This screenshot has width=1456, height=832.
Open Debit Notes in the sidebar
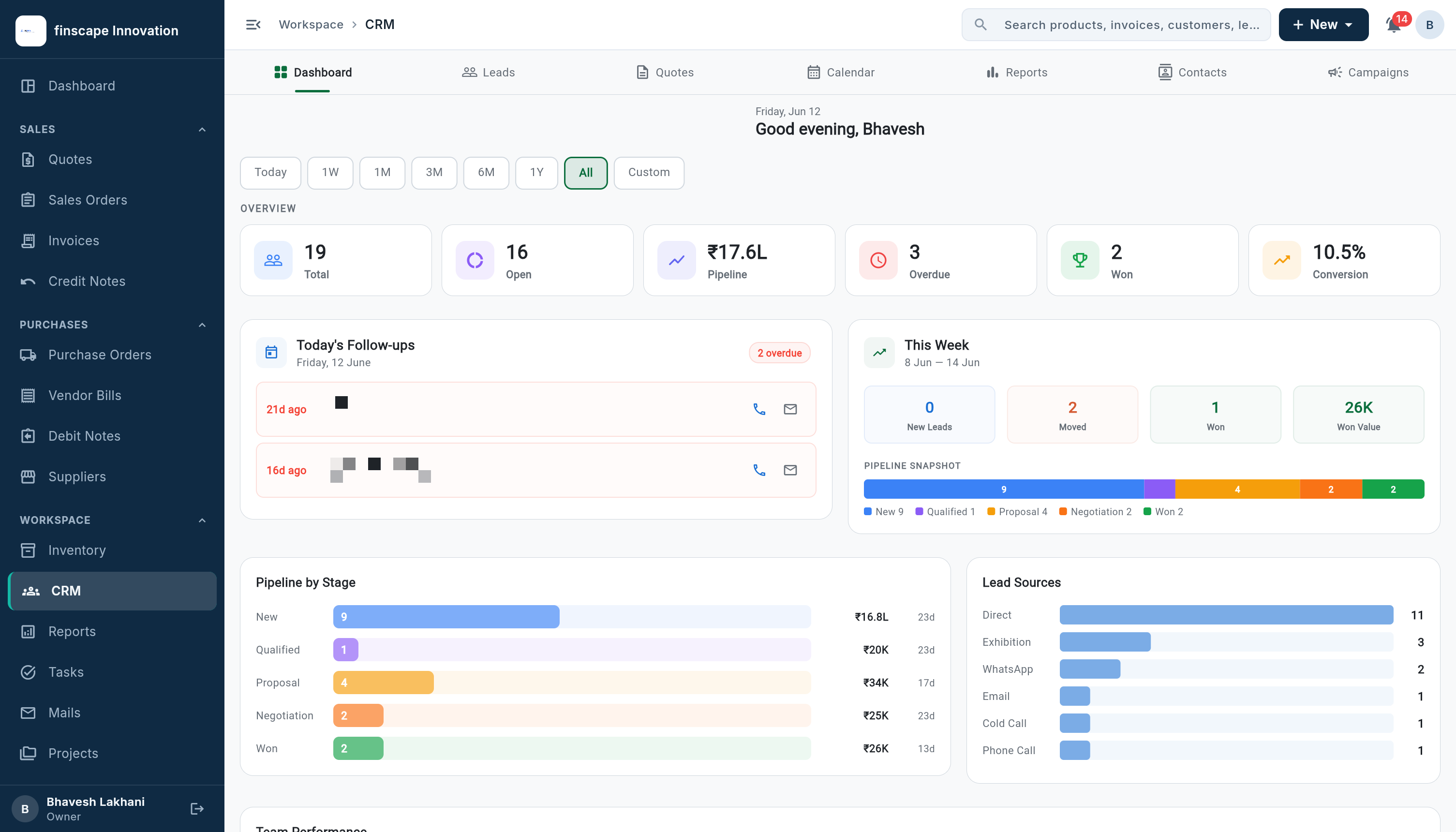(x=112, y=436)
